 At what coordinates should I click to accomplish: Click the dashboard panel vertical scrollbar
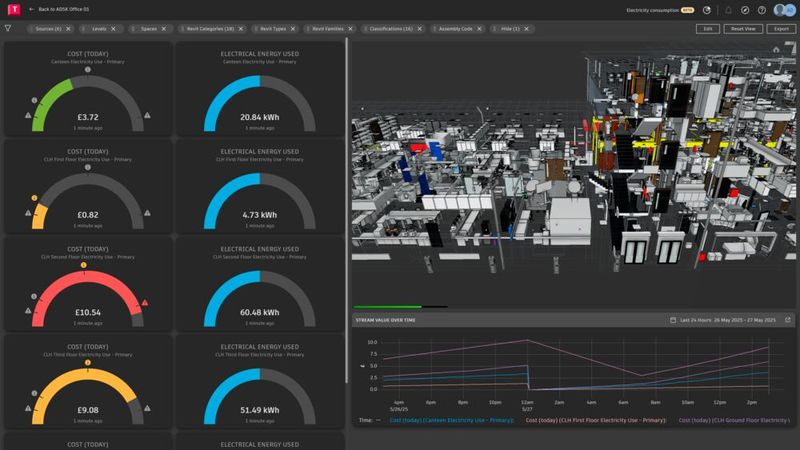[x=346, y=211]
